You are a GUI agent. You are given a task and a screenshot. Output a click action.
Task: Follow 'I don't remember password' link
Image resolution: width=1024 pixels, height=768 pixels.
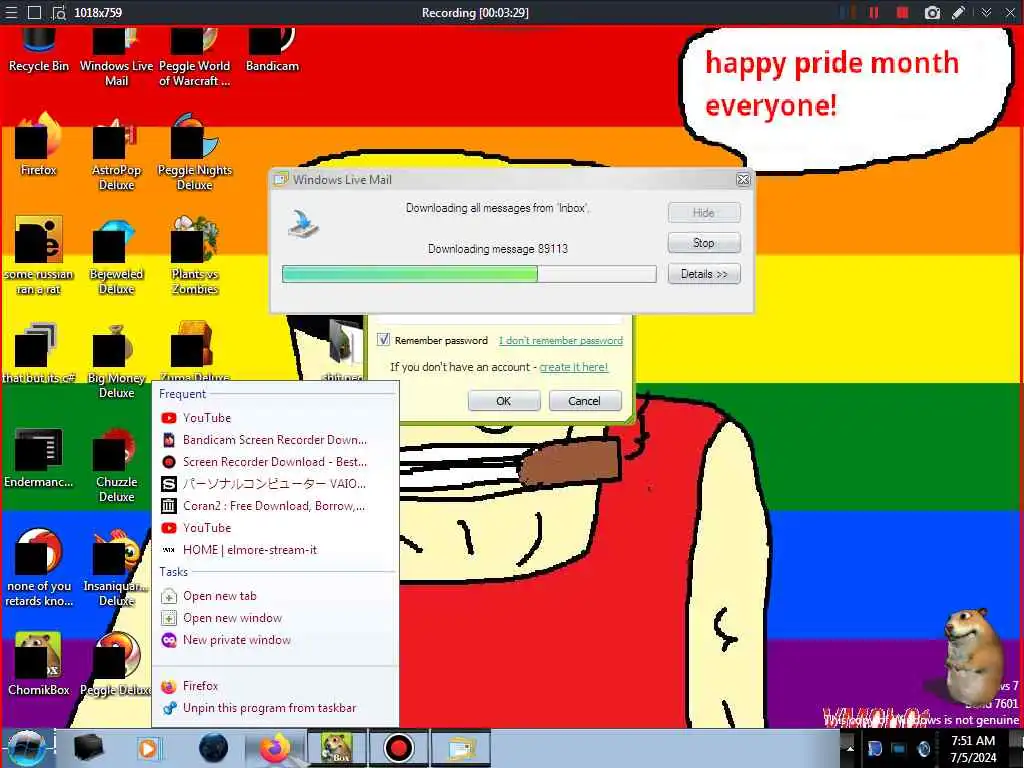(561, 340)
